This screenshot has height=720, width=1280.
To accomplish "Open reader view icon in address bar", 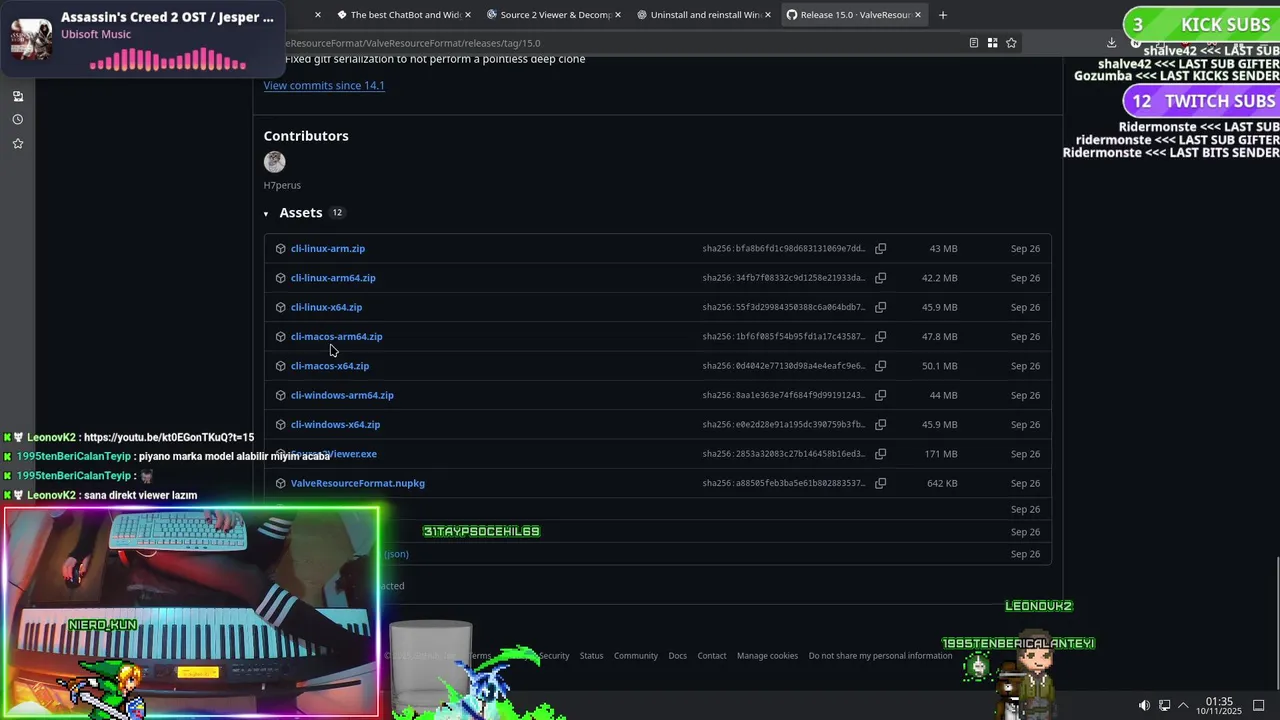I will click(x=973, y=43).
